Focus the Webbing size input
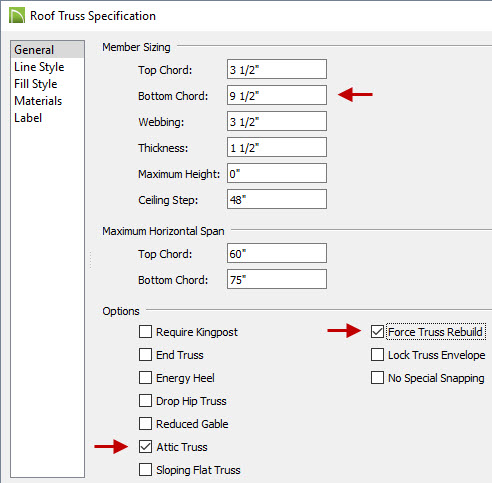 [x=277, y=121]
